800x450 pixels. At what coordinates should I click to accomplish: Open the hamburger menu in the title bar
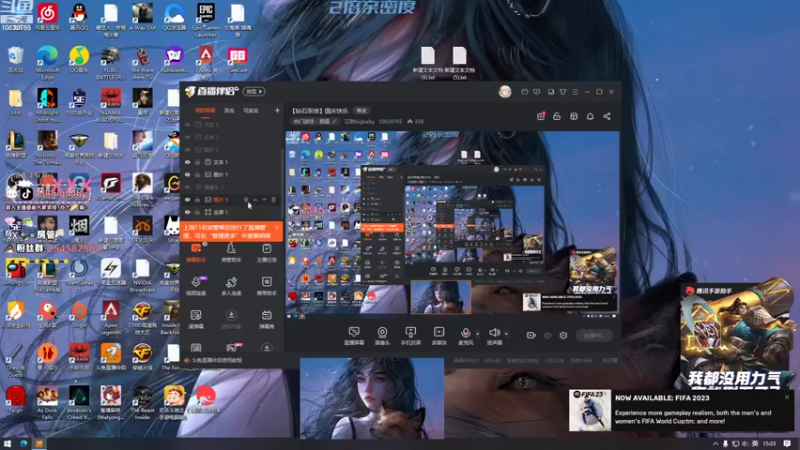click(x=575, y=92)
